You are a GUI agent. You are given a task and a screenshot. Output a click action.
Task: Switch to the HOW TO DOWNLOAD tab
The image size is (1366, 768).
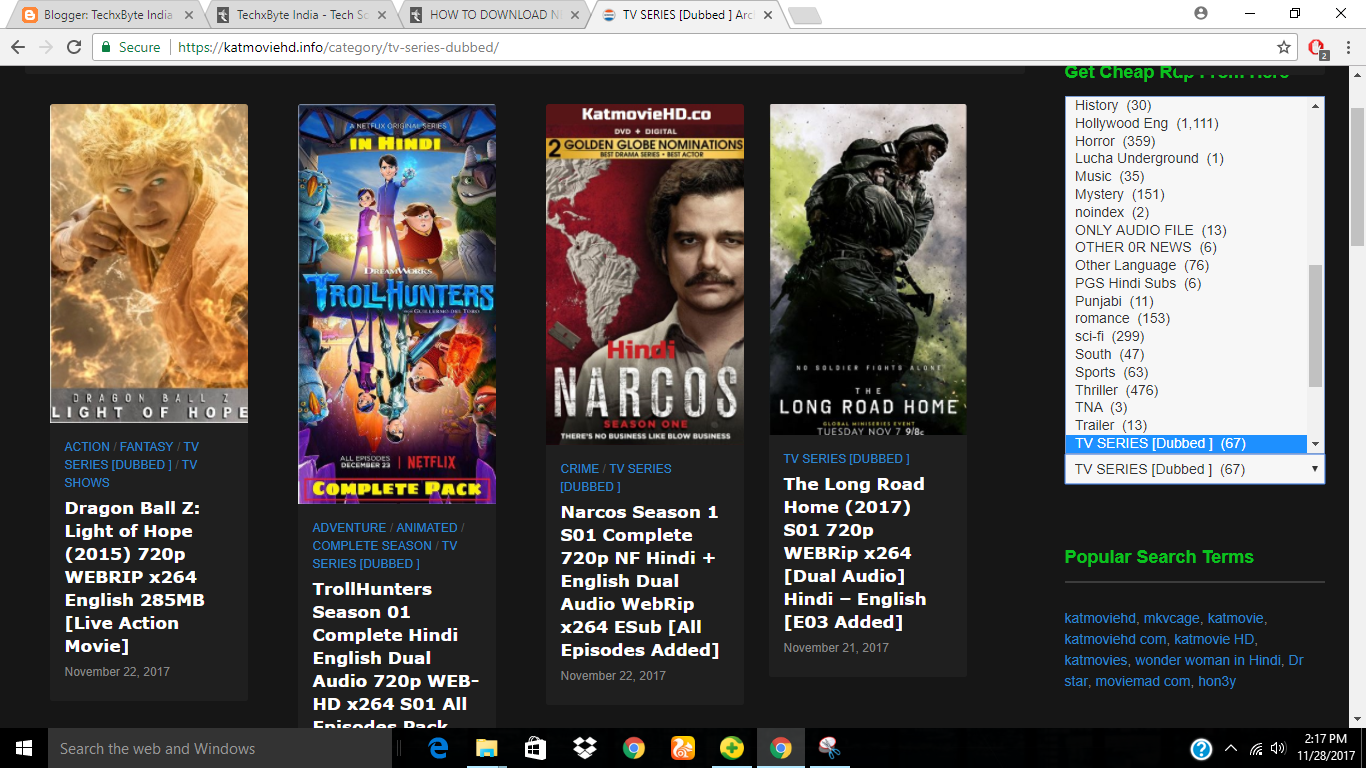(x=493, y=15)
